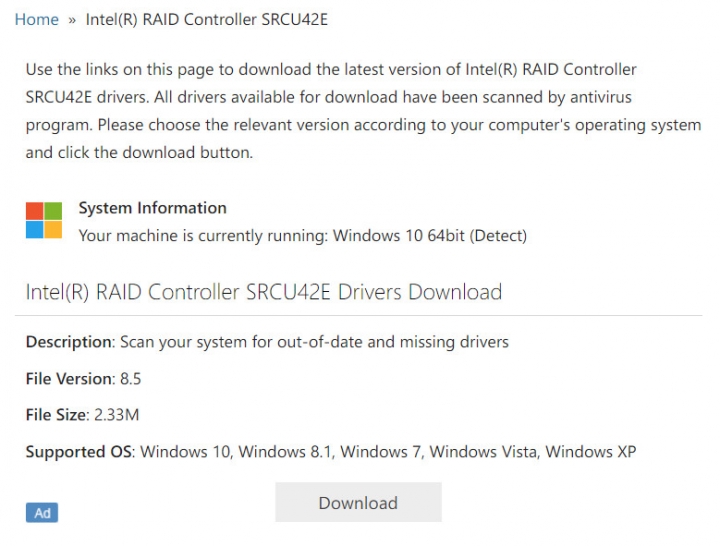Click the blue Ad badge
Image resolution: width=720 pixels, height=546 pixels.
click(42, 512)
